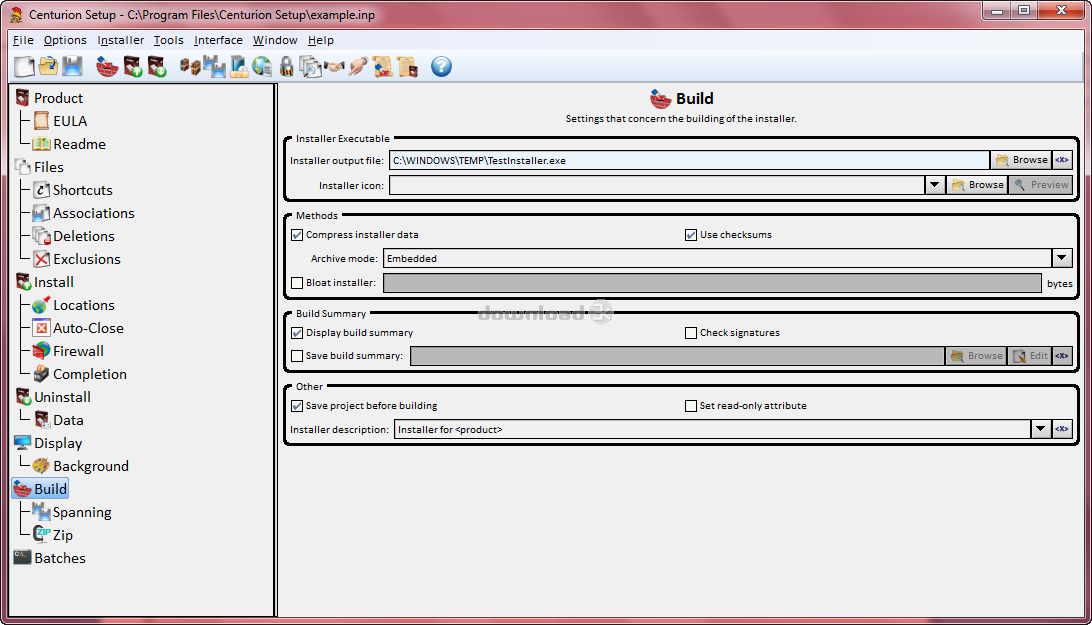Click the brick wall Build toolbar icon
Screen dimensions: 1092x625
[107, 67]
